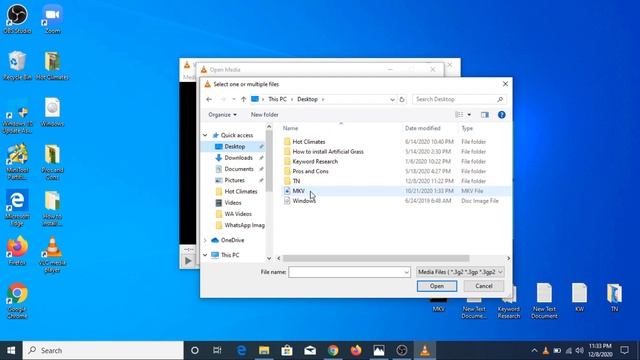
Task: Open the Zoom desktop shortcut
Action: [x=52, y=18]
